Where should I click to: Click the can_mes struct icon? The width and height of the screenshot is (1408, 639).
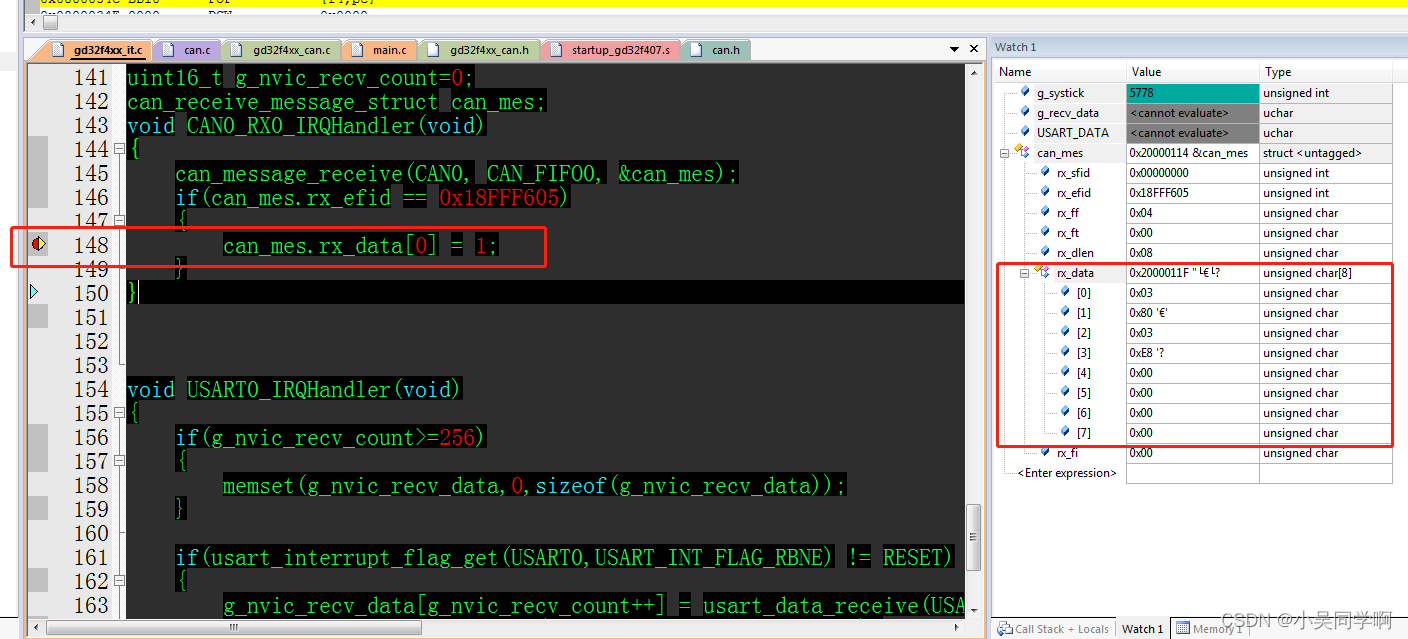click(1022, 152)
